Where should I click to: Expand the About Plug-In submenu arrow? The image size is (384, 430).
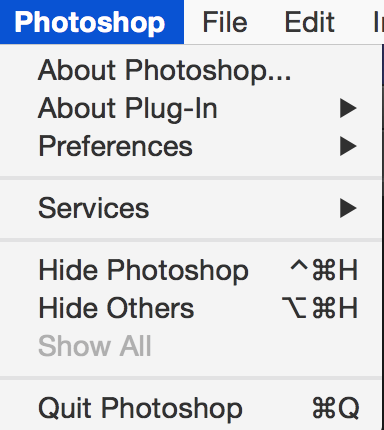(348, 108)
